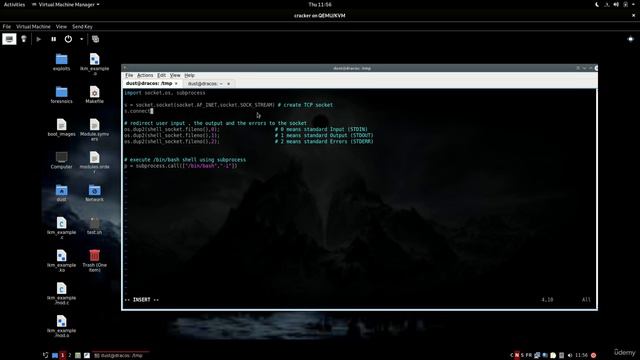Place cursor on the s.connect line
The width and height of the screenshot is (640, 360).
click(138, 111)
